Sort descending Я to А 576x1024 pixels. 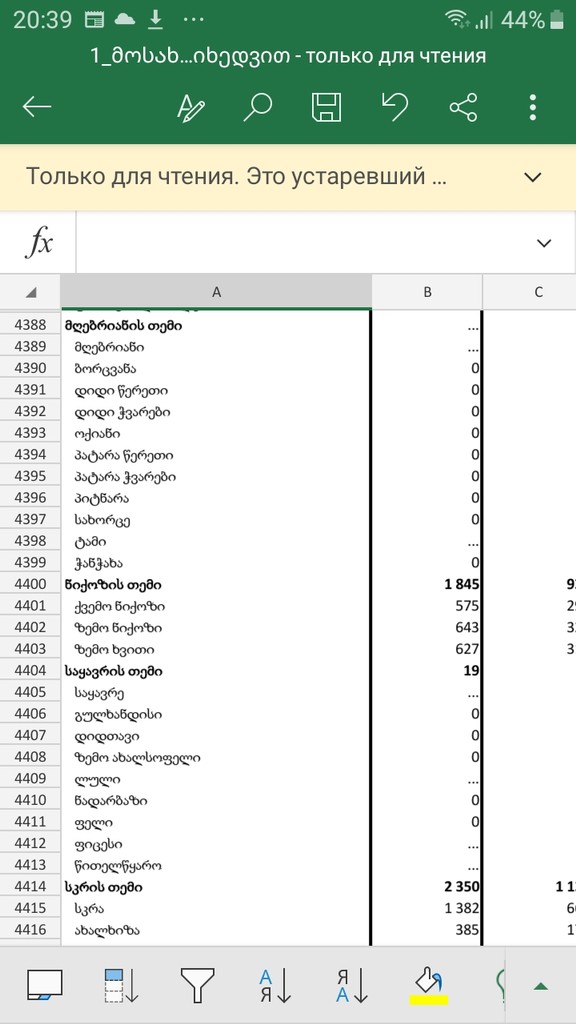pos(352,985)
